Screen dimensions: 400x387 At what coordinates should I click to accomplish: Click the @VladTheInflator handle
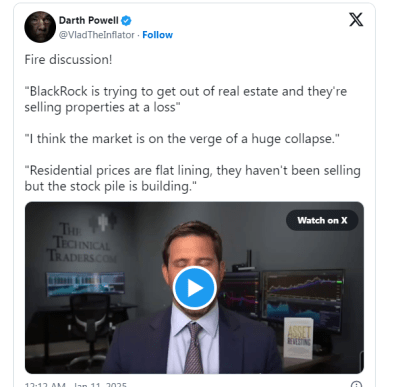(97, 35)
